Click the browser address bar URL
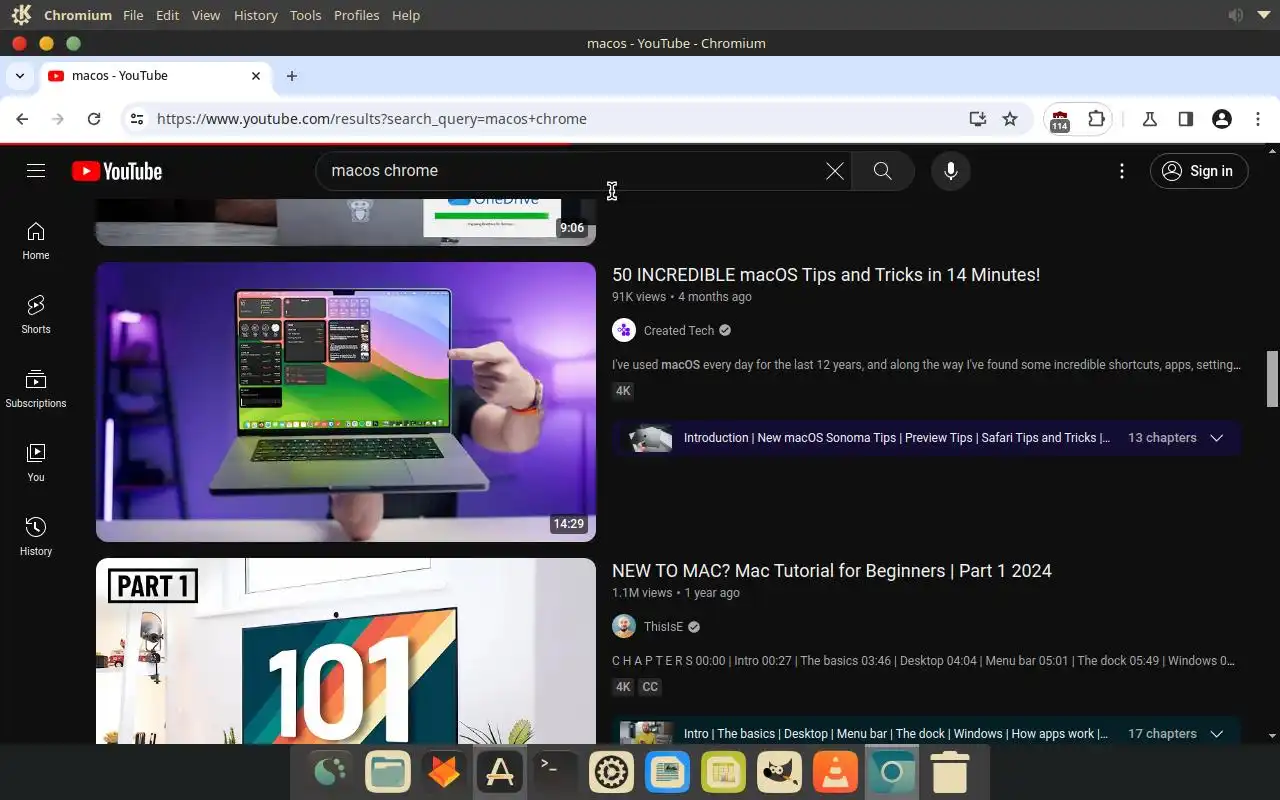 pyautogui.click(x=372, y=119)
